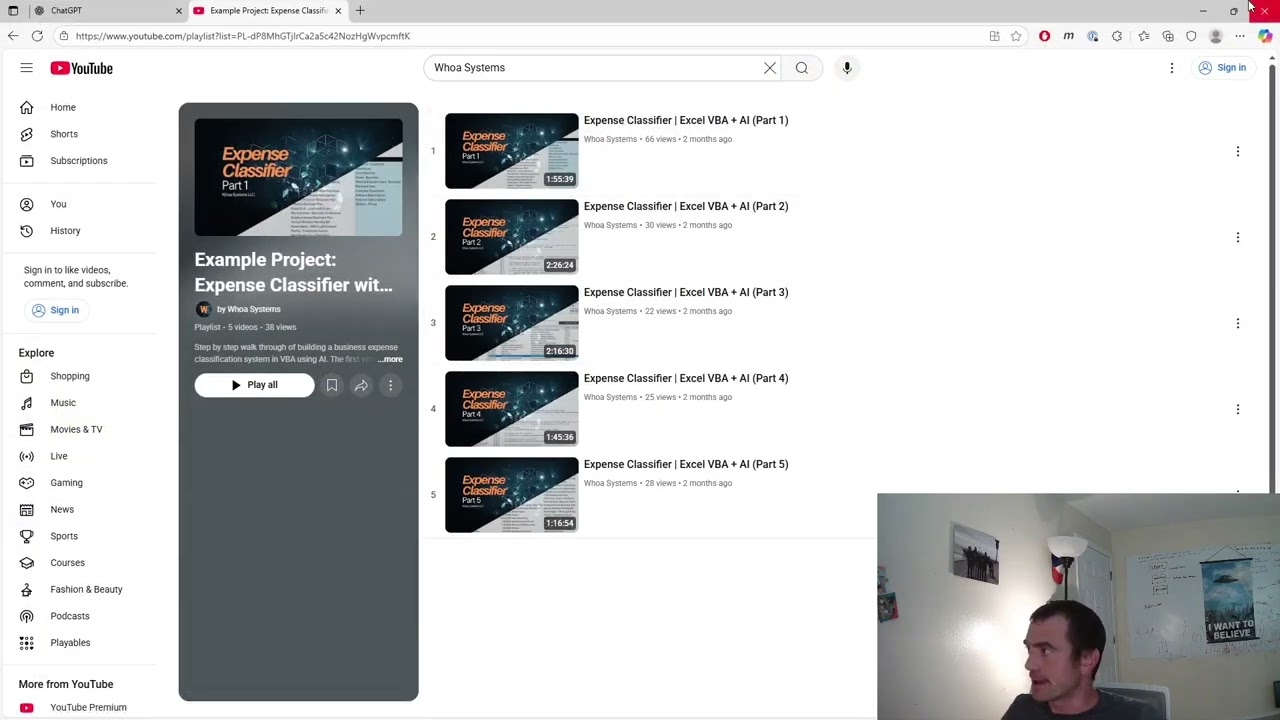Open Subscriptions in the sidebar

click(x=79, y=161)
